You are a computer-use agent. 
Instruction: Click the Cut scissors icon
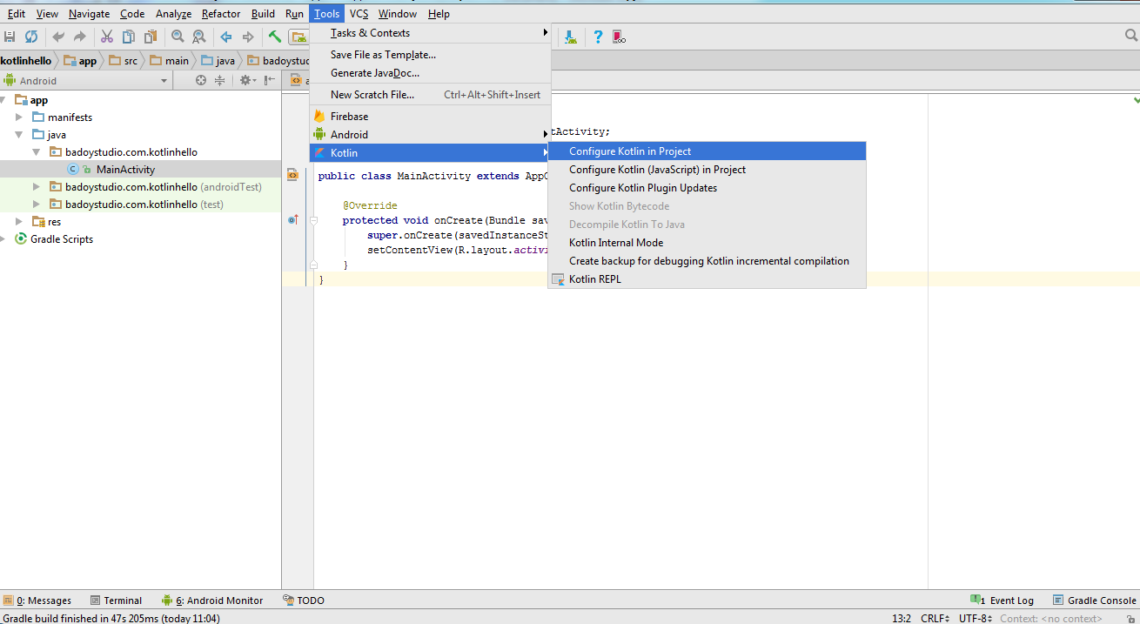click(x=106, y=37)
